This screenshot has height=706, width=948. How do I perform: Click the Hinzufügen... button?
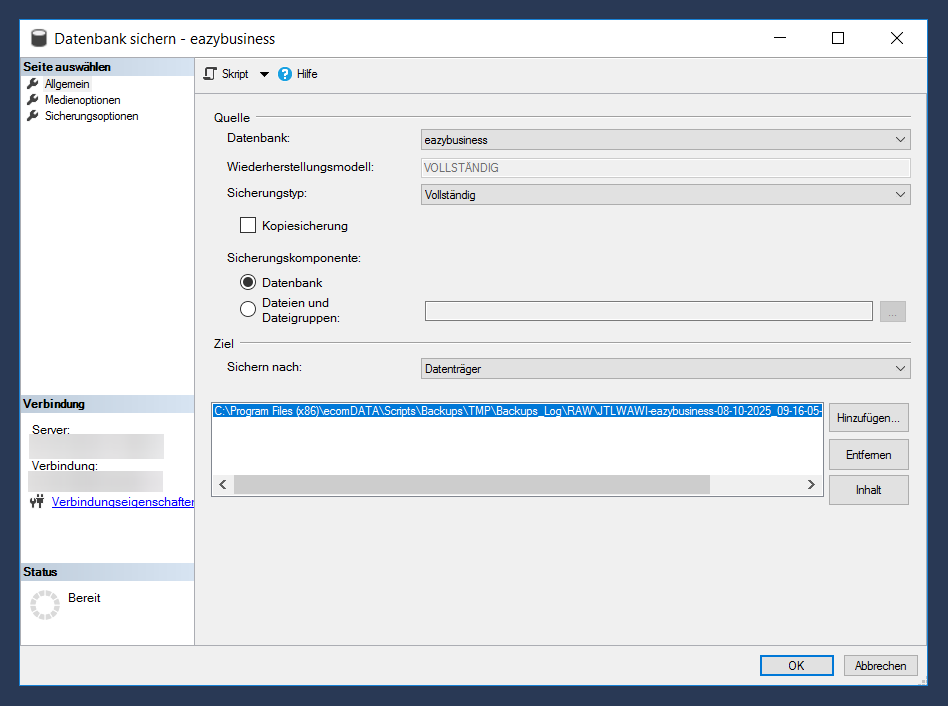click(868, 418)
